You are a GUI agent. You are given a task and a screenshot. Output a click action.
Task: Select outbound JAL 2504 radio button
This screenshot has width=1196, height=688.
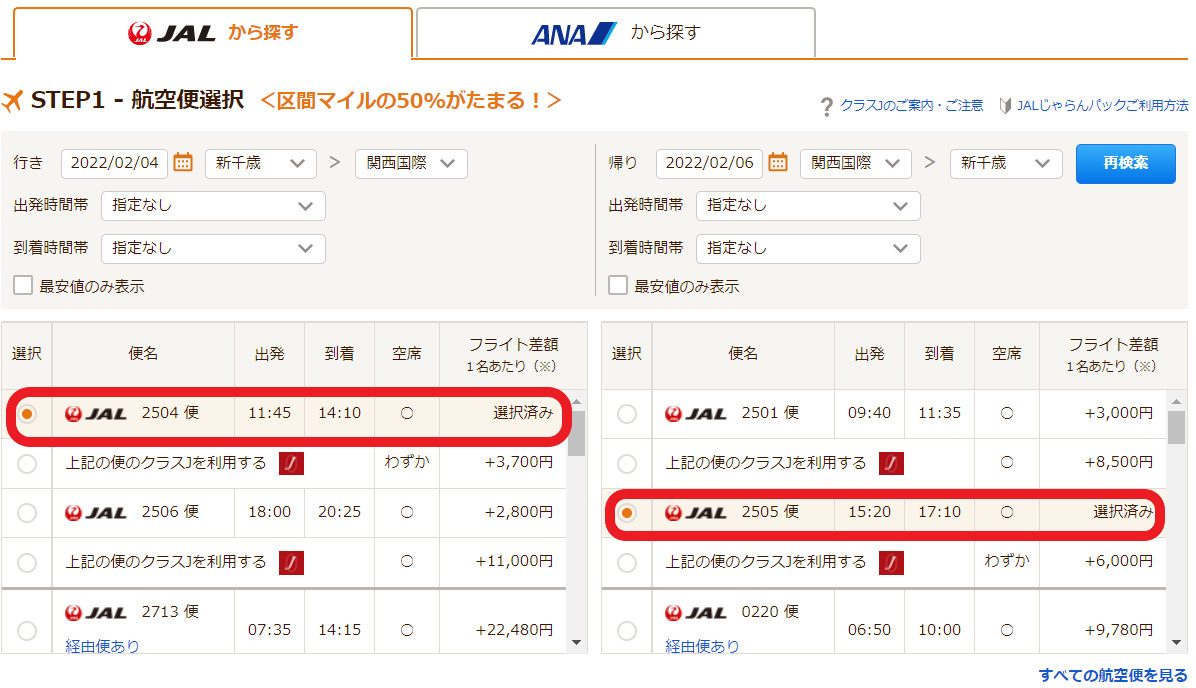coord(27,413)
